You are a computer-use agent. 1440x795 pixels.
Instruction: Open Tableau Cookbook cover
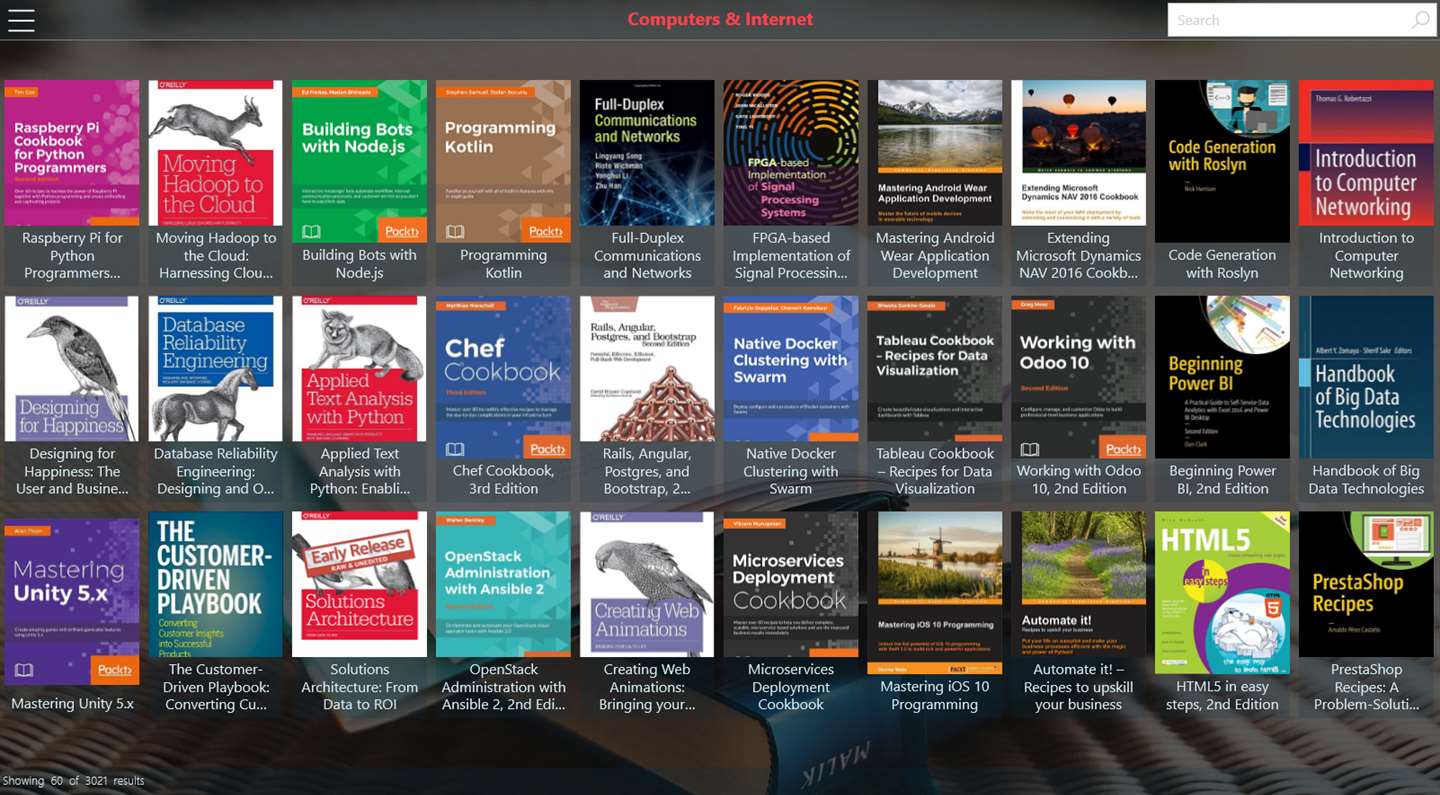[935, 369]
